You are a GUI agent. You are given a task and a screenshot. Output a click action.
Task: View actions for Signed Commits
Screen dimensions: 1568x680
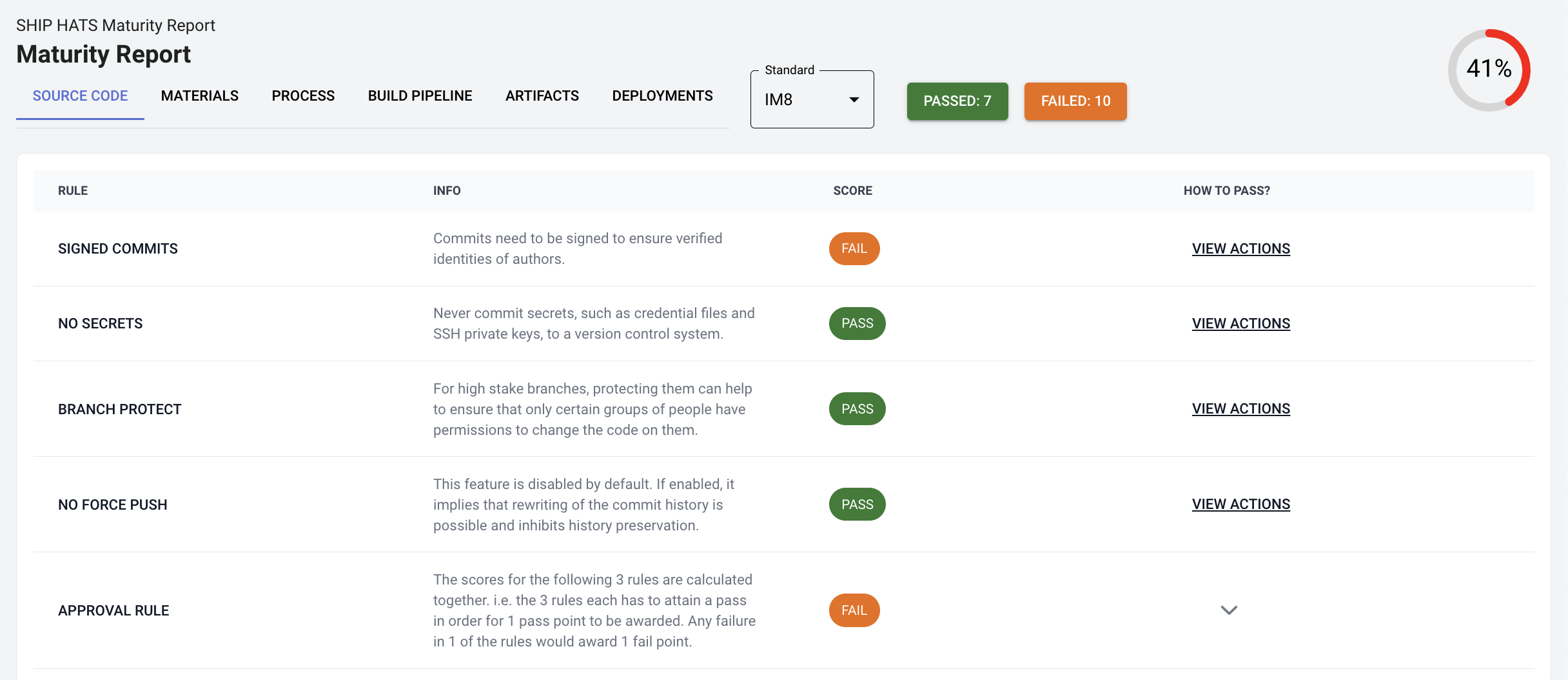pos(1240,249)
